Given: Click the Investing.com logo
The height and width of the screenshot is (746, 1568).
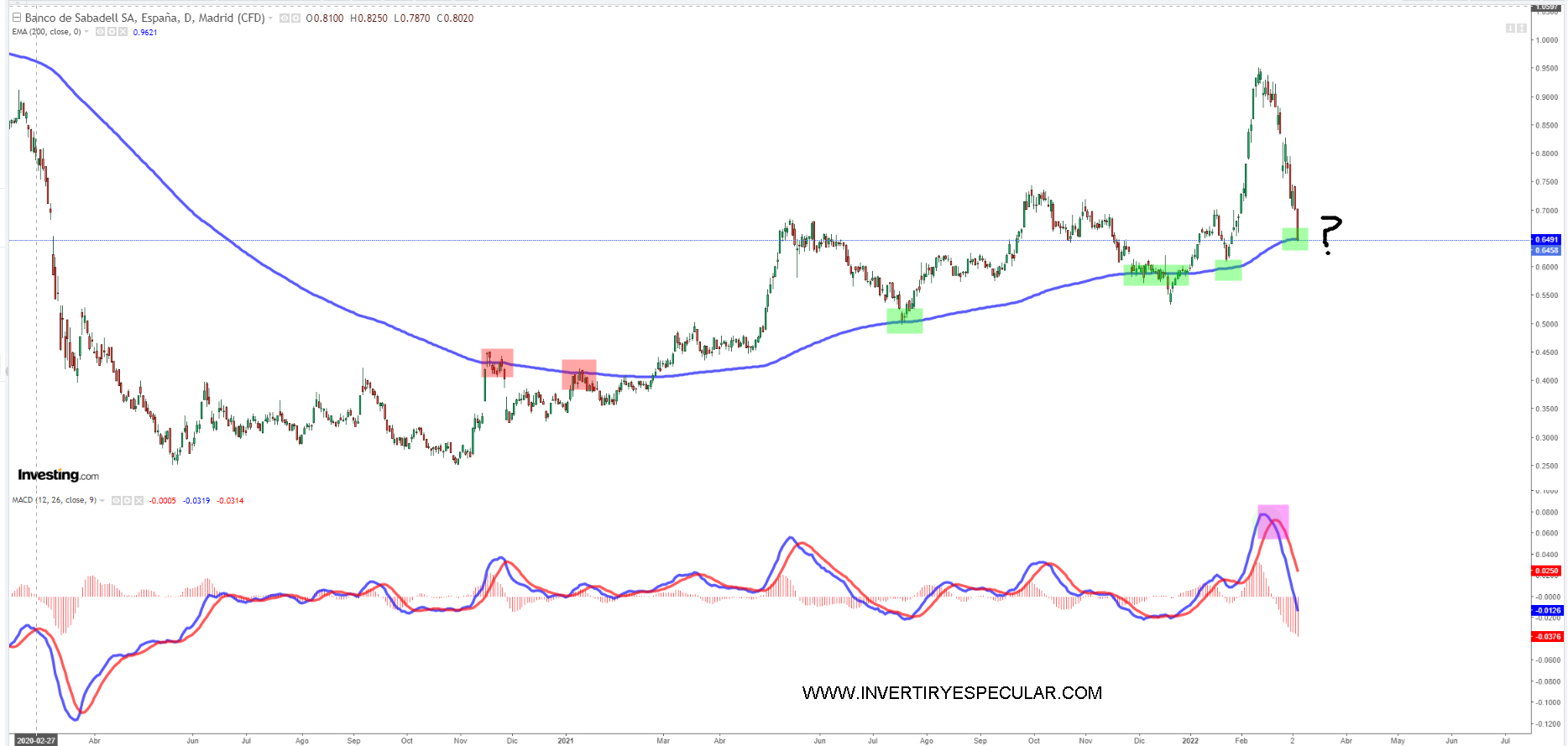Looking at the screenshot, I should (58, 475).
